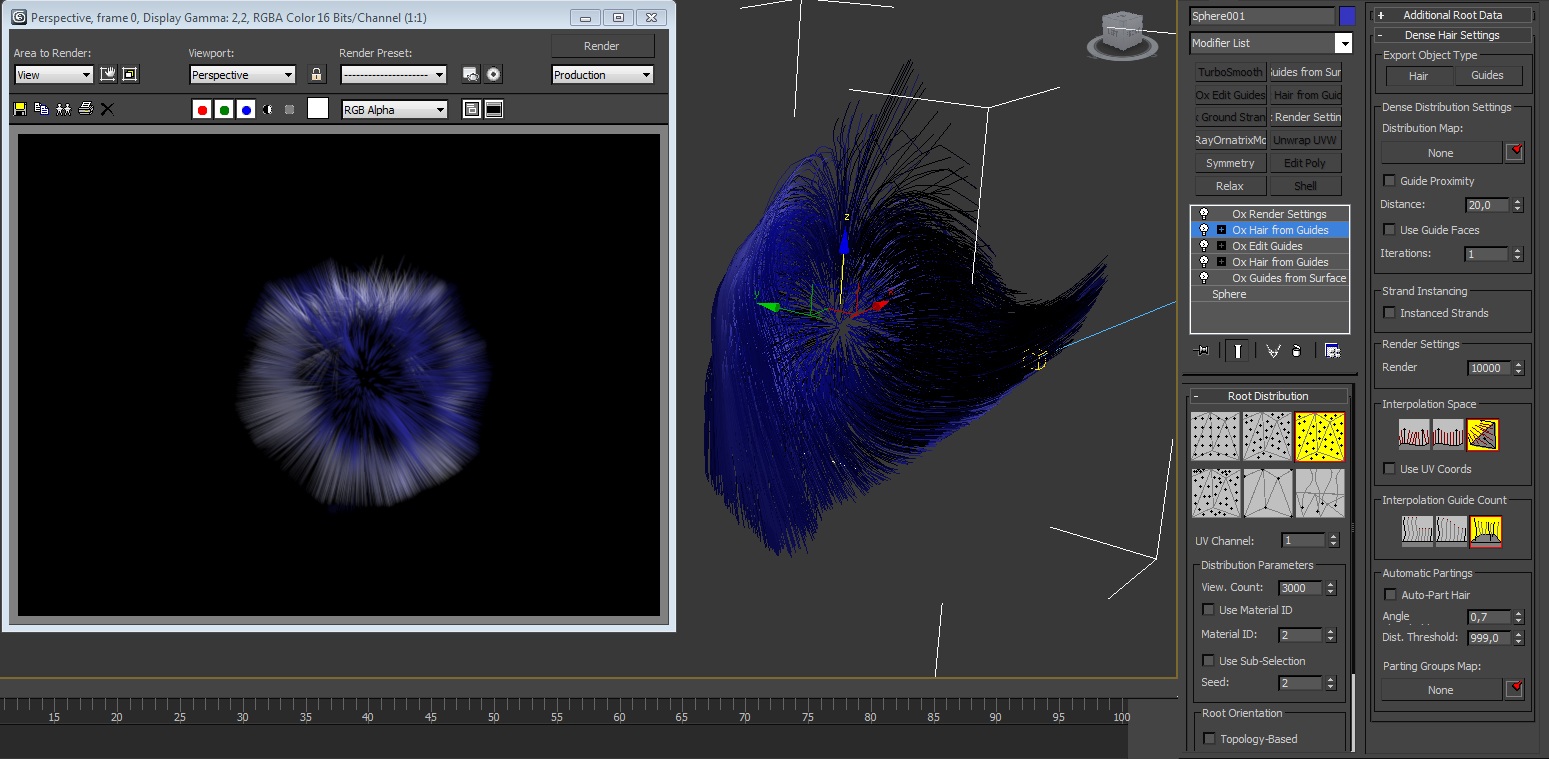Open the Render Setup icon
The width and height of the screenshot is (1549, 759).
(x=471, y=75)
